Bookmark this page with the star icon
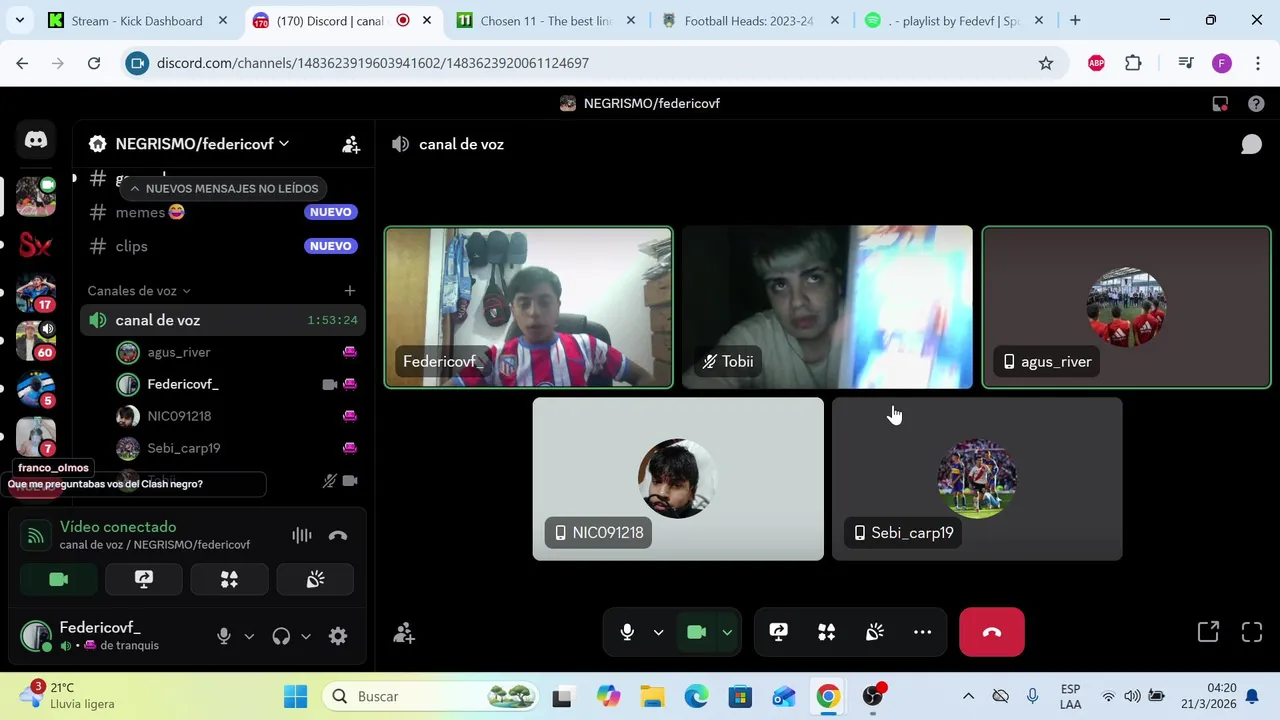Screen dimensions: 1280x720 (x=1046, y=63)
